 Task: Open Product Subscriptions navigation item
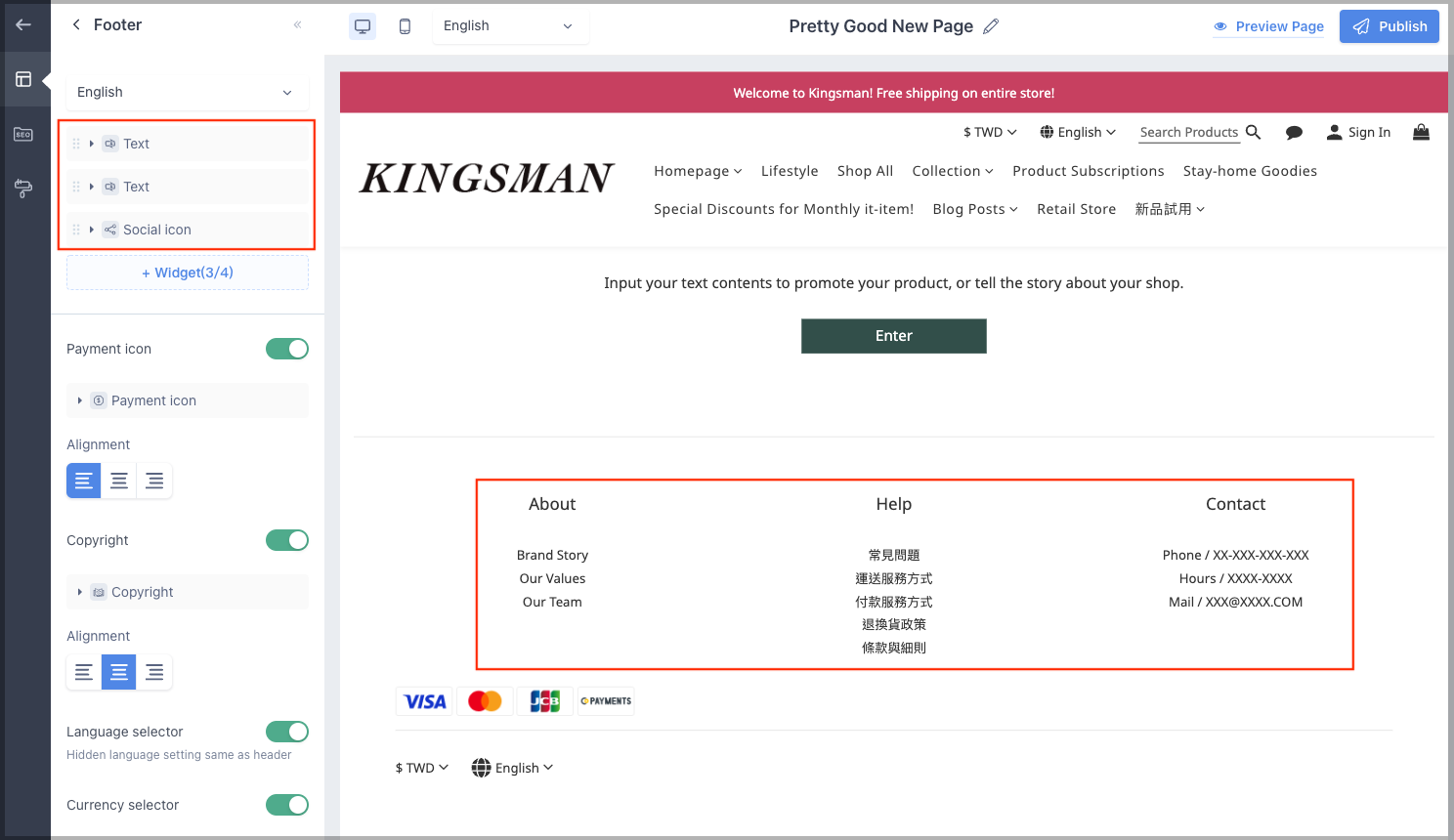[x=1089, y=171]
